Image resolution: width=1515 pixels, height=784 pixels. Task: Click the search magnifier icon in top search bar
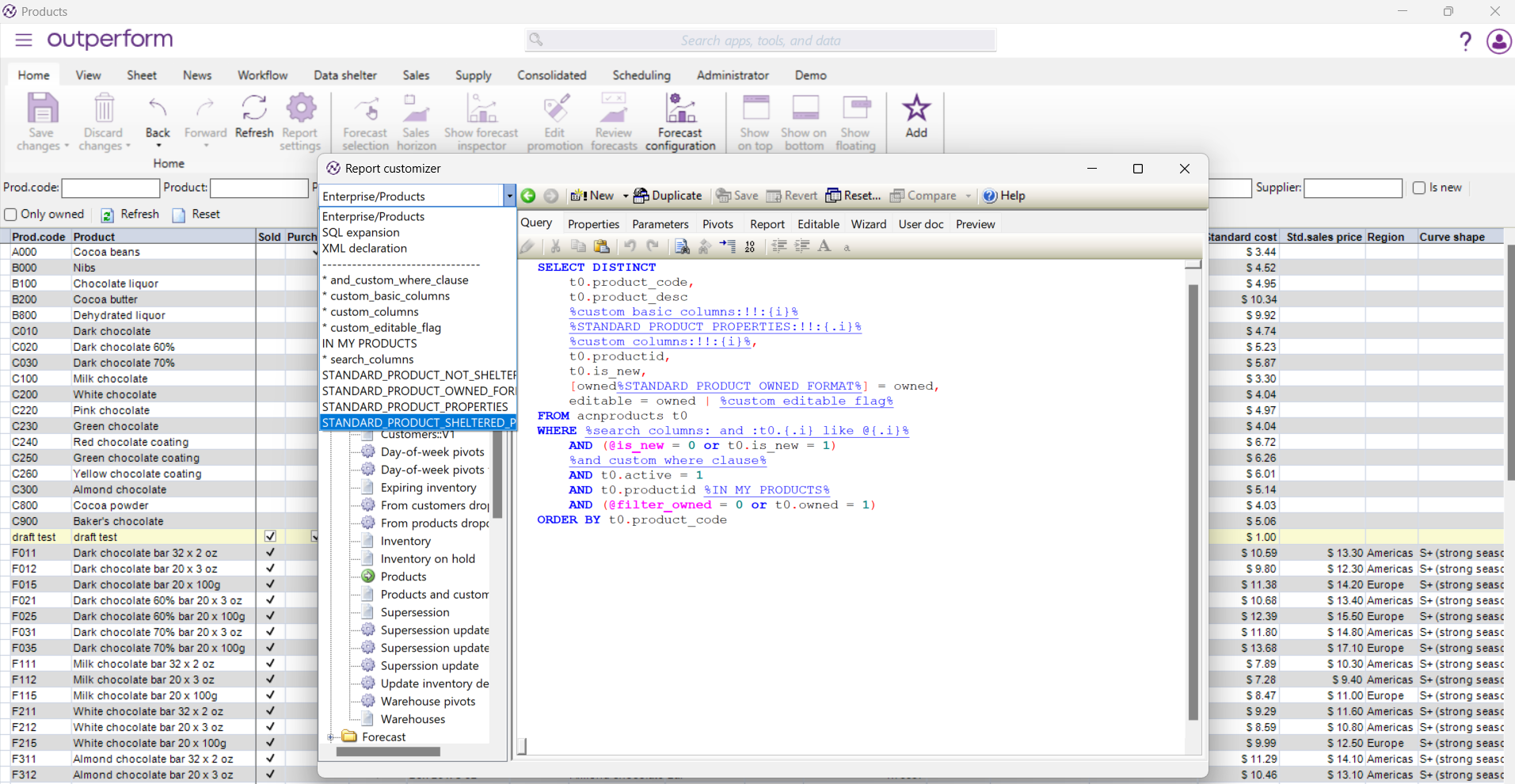[536, 40]
